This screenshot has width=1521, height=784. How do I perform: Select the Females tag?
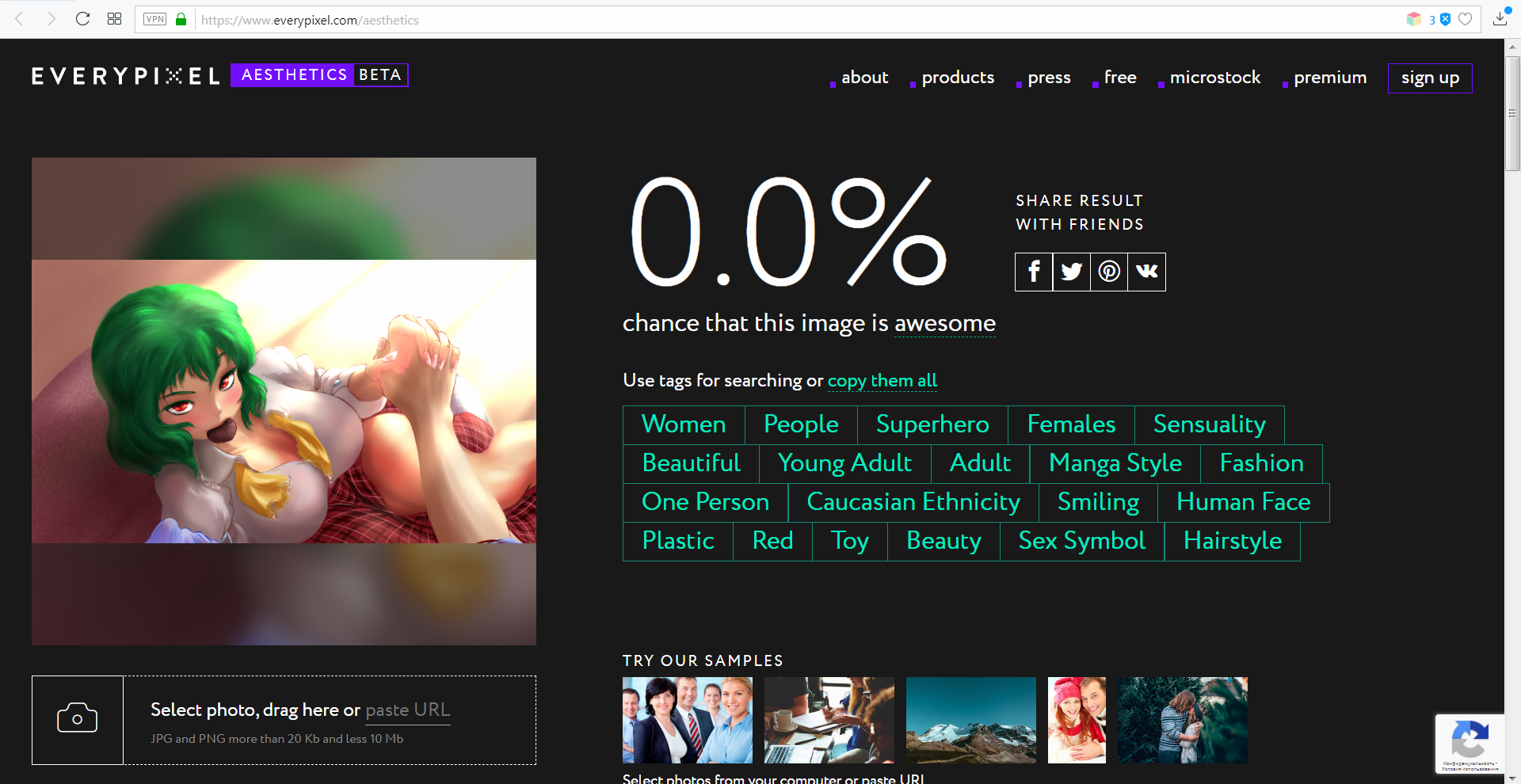pos(1071,424)
